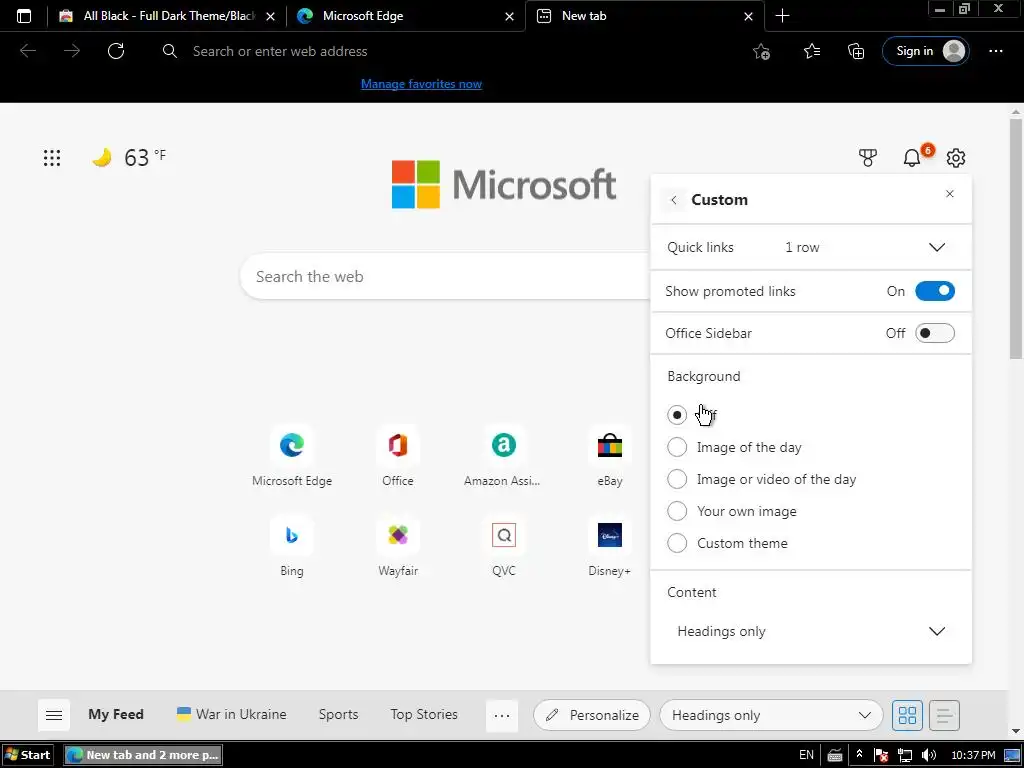Open the vertical tabs actions menu icon
Image resolution: width=1024 pixels, height=768 pixels.
coord(24,16)
